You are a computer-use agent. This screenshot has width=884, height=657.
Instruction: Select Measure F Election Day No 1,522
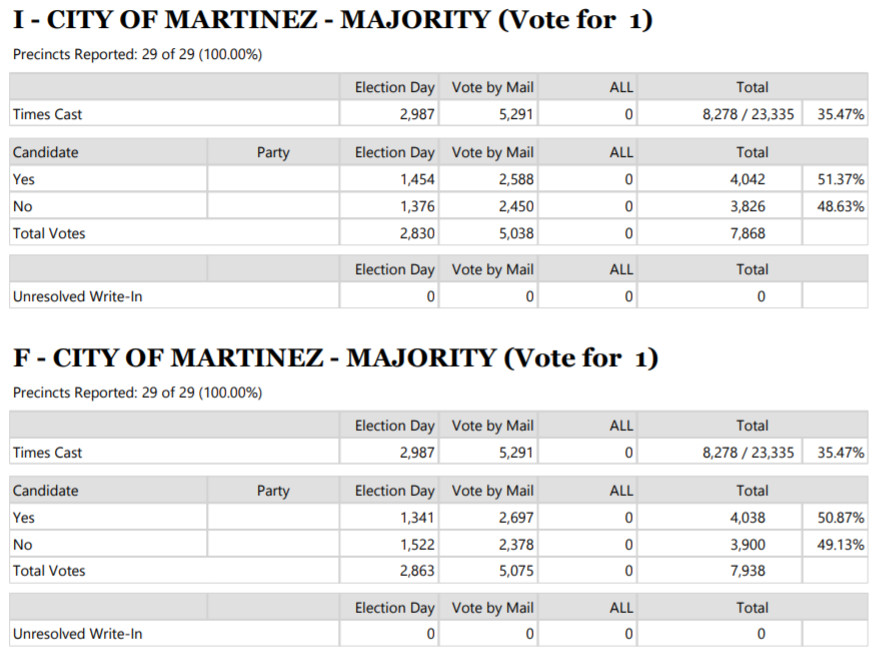pos(417,545)
